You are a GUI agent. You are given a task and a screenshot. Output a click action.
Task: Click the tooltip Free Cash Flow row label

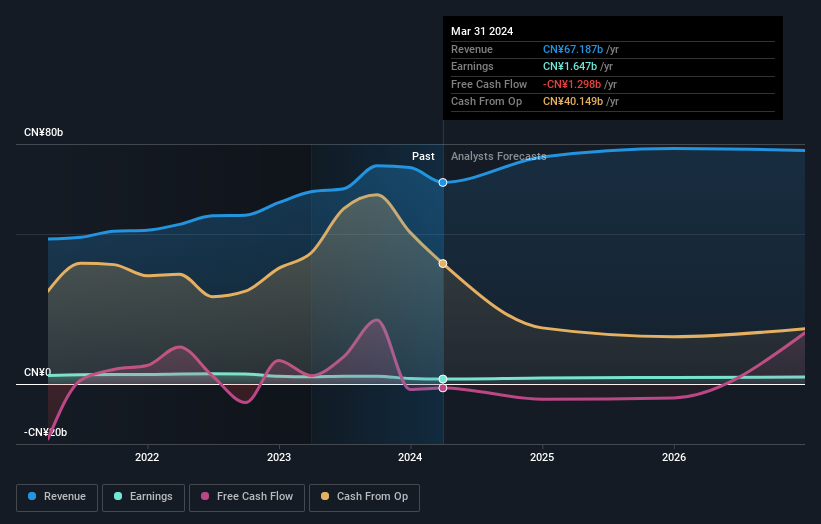[x=489, y=84]
